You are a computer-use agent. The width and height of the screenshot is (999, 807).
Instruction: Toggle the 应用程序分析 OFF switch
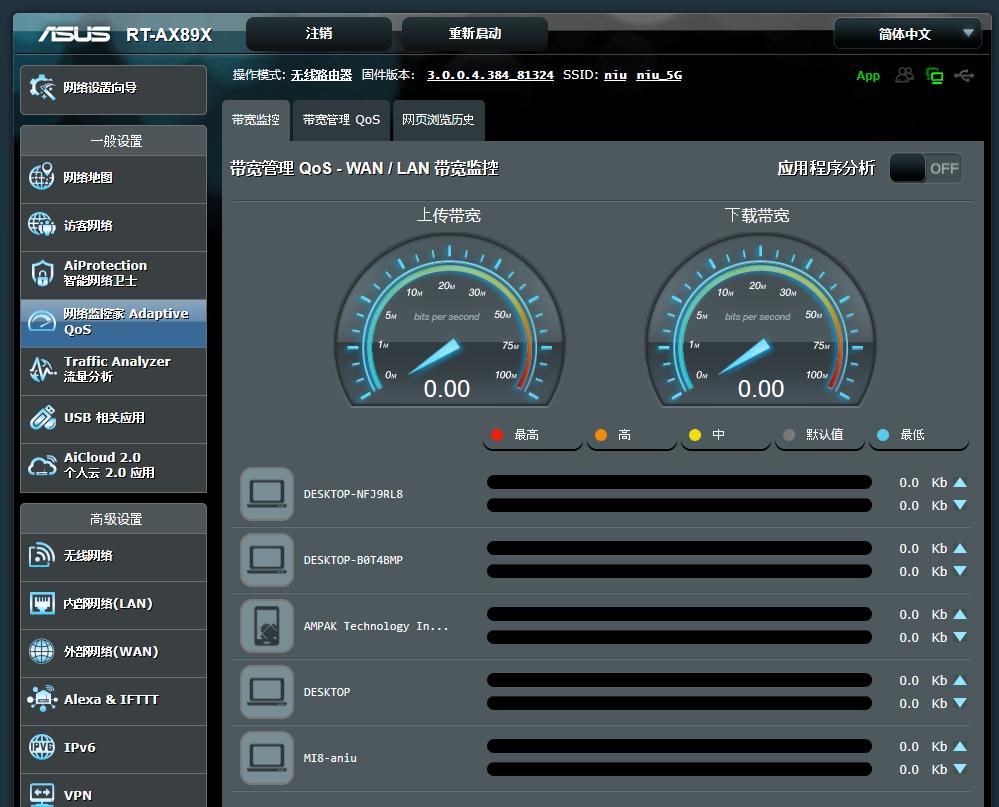coord(925,168)
